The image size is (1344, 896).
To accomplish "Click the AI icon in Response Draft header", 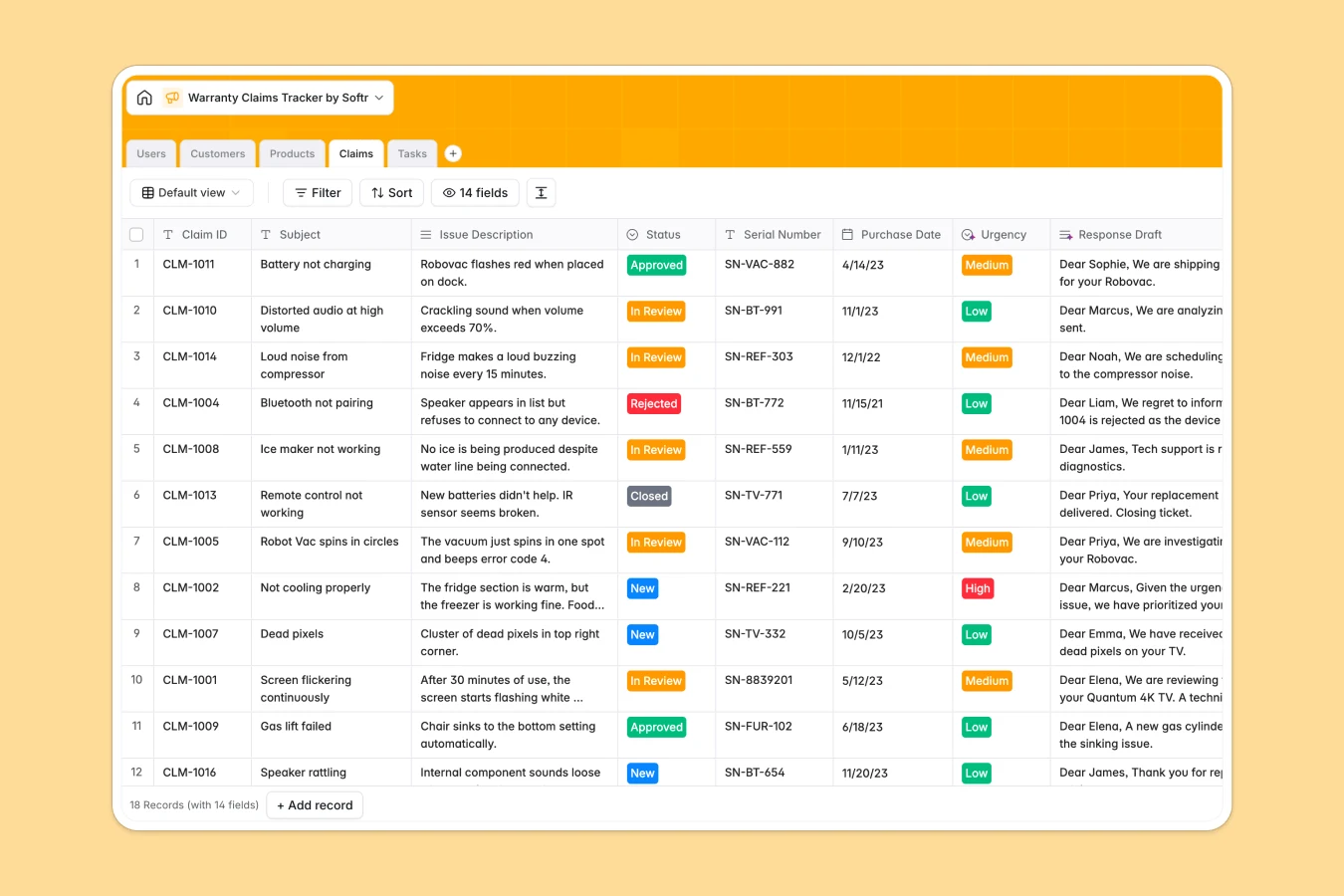I will [1067, 234].
